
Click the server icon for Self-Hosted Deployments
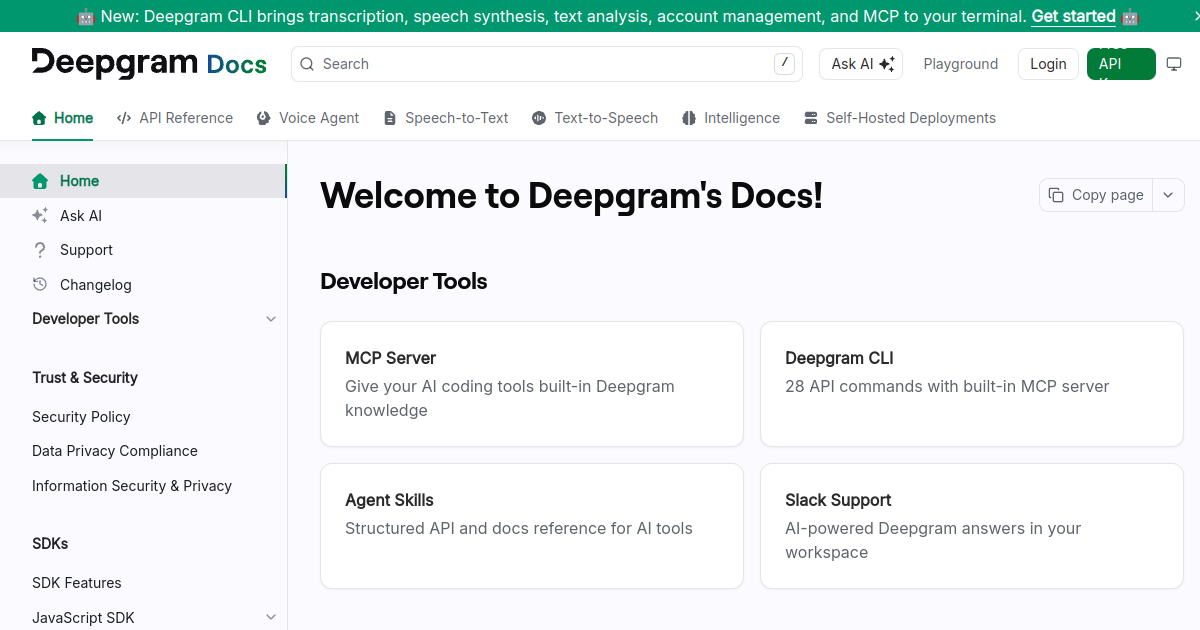811,118
